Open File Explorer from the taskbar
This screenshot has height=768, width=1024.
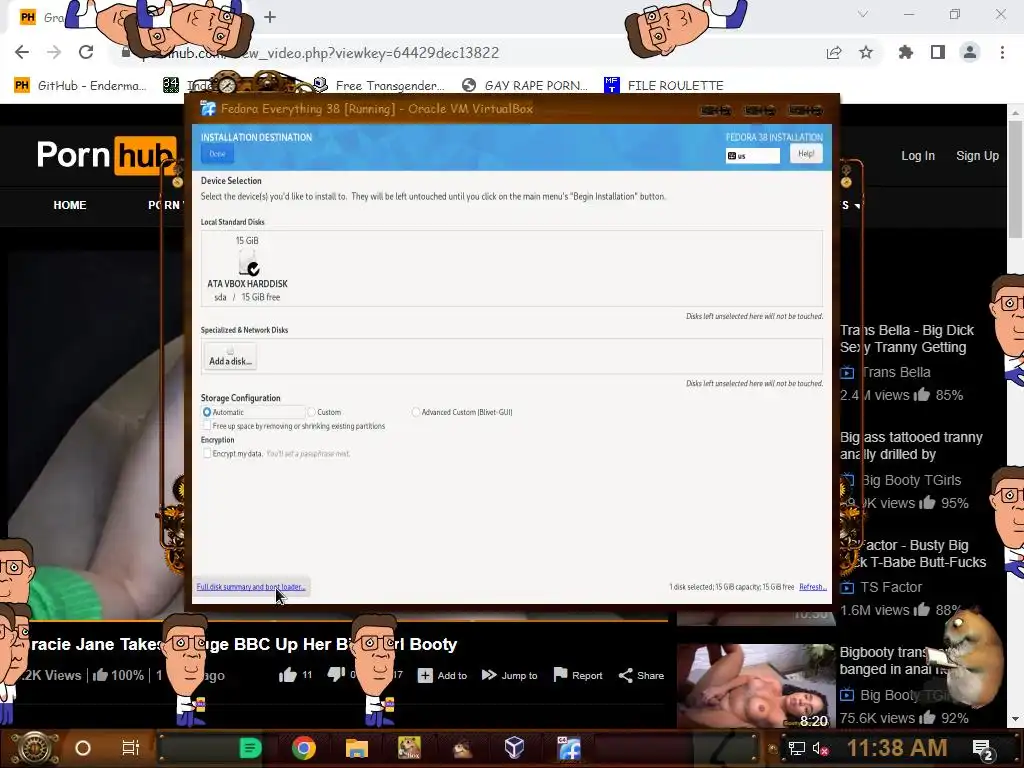[x=357, y=748]
